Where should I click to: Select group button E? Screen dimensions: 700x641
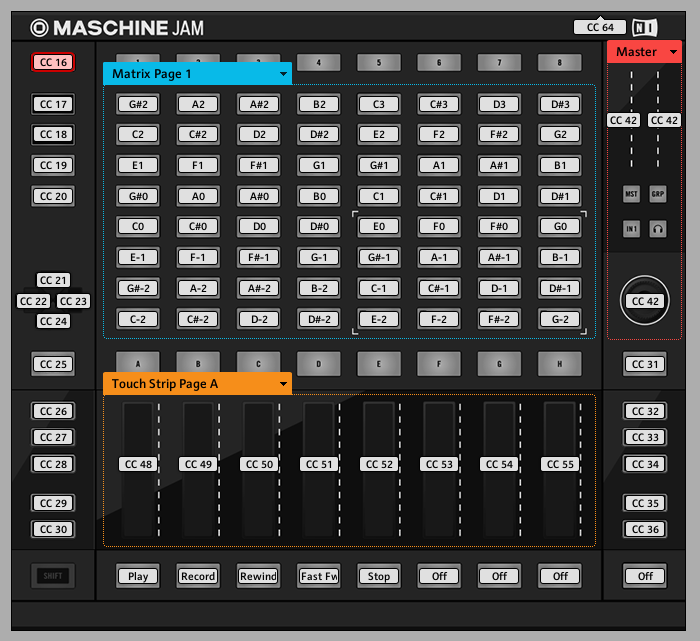click(x=379, y=364)
